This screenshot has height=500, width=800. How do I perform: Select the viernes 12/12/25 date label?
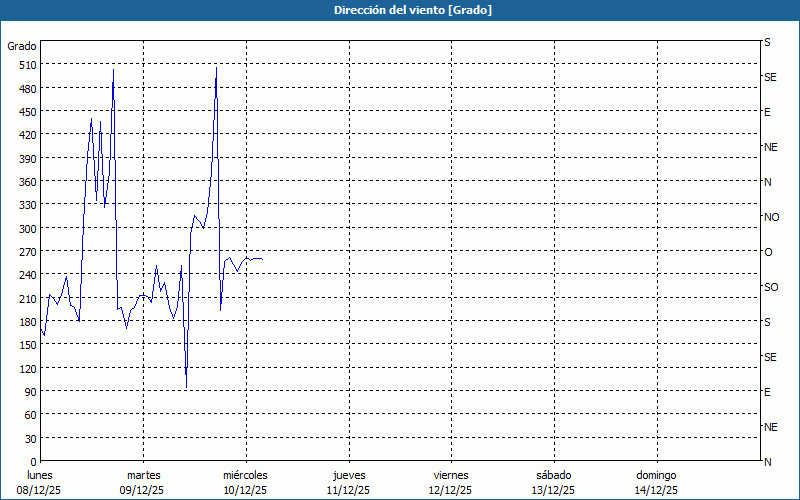point(451,483)
